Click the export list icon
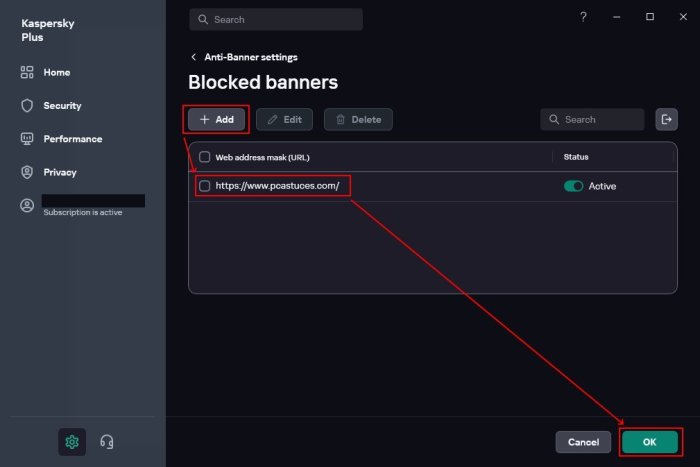 [666, 119]
